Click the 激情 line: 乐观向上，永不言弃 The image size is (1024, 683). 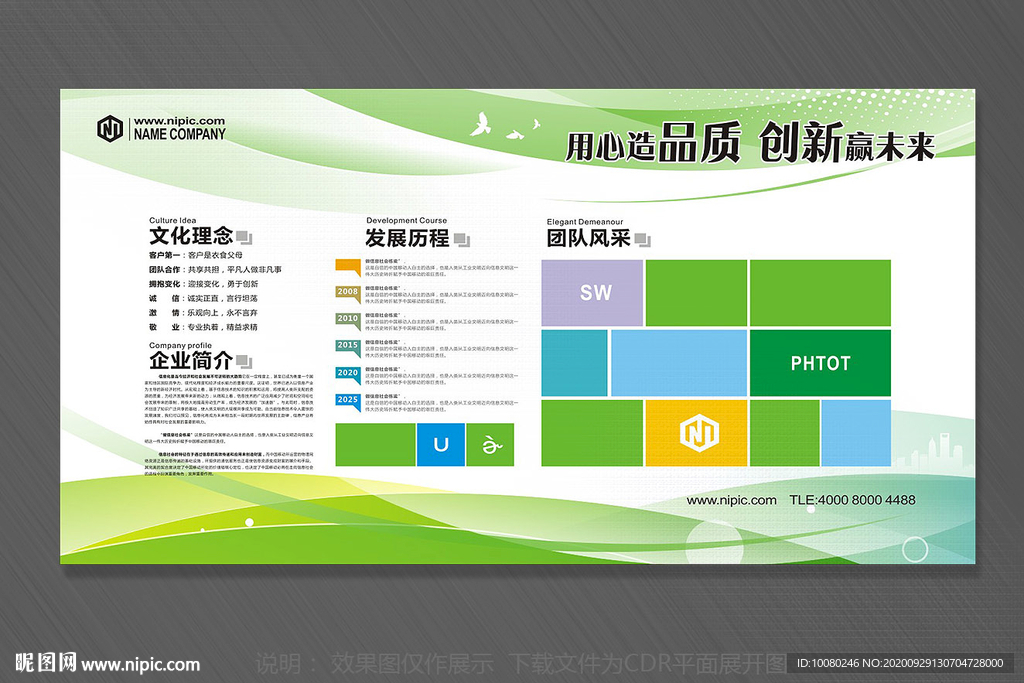click(203, 313)
